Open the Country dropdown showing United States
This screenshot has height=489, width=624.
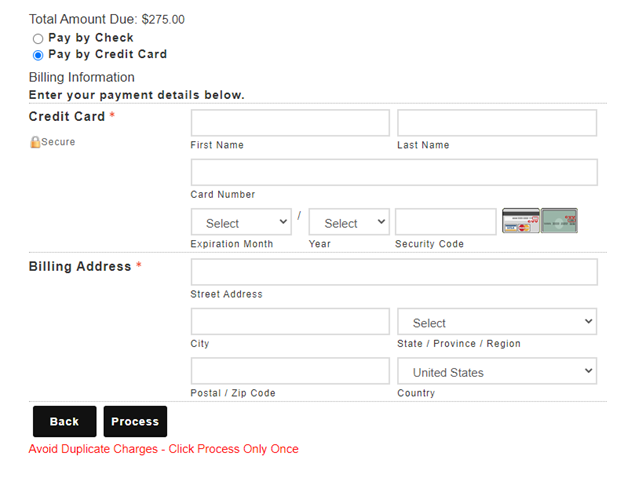tap(497, 371)
